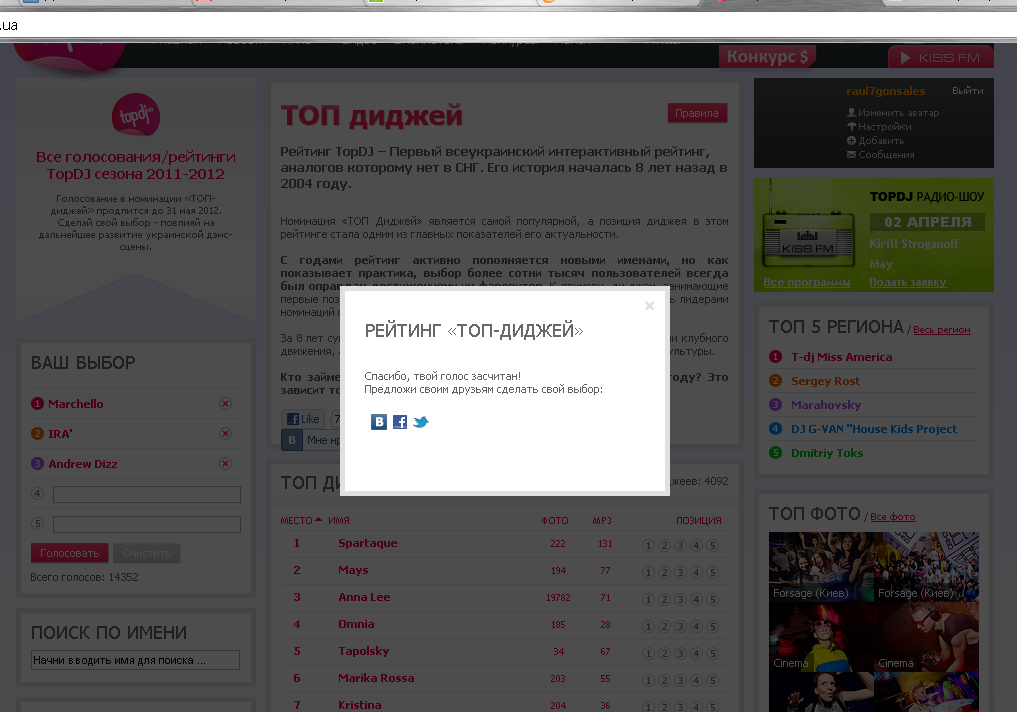Open raul7gonsales profile name
Viewport: 1017px width, 712px height.
coord(885,91)
